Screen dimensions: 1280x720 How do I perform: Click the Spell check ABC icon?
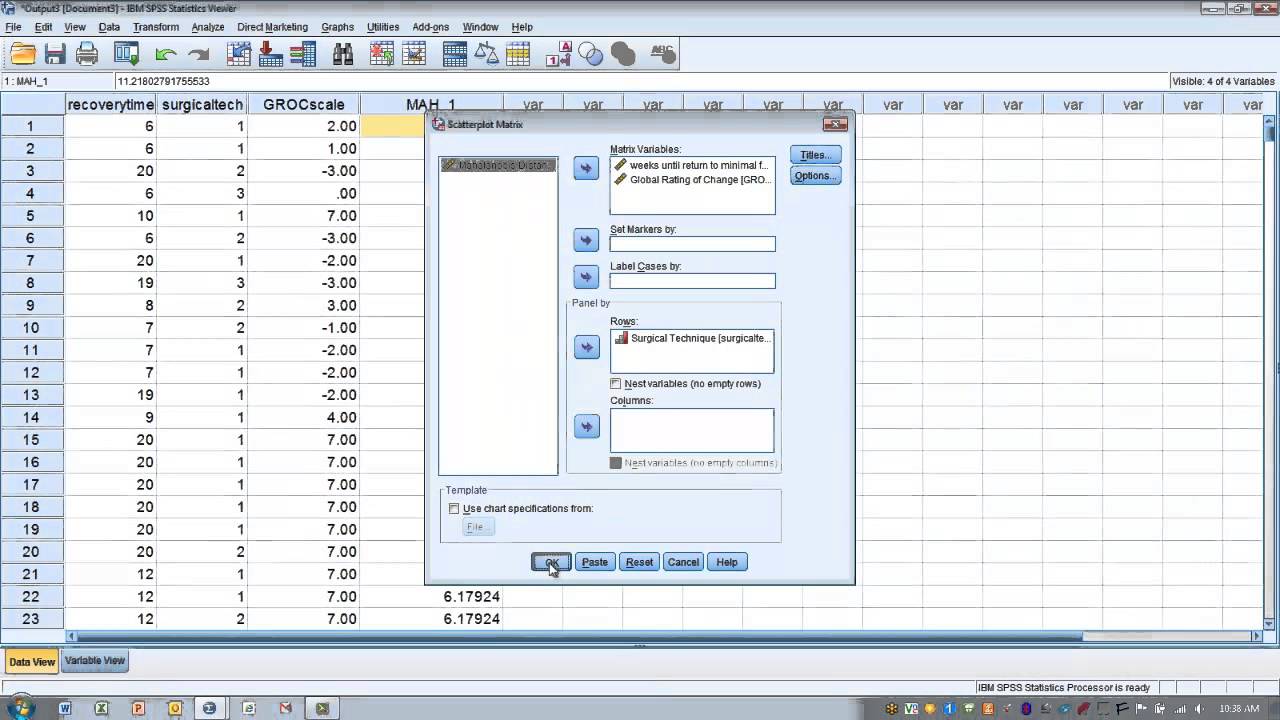pyautogui.click(x=664, y=54)
